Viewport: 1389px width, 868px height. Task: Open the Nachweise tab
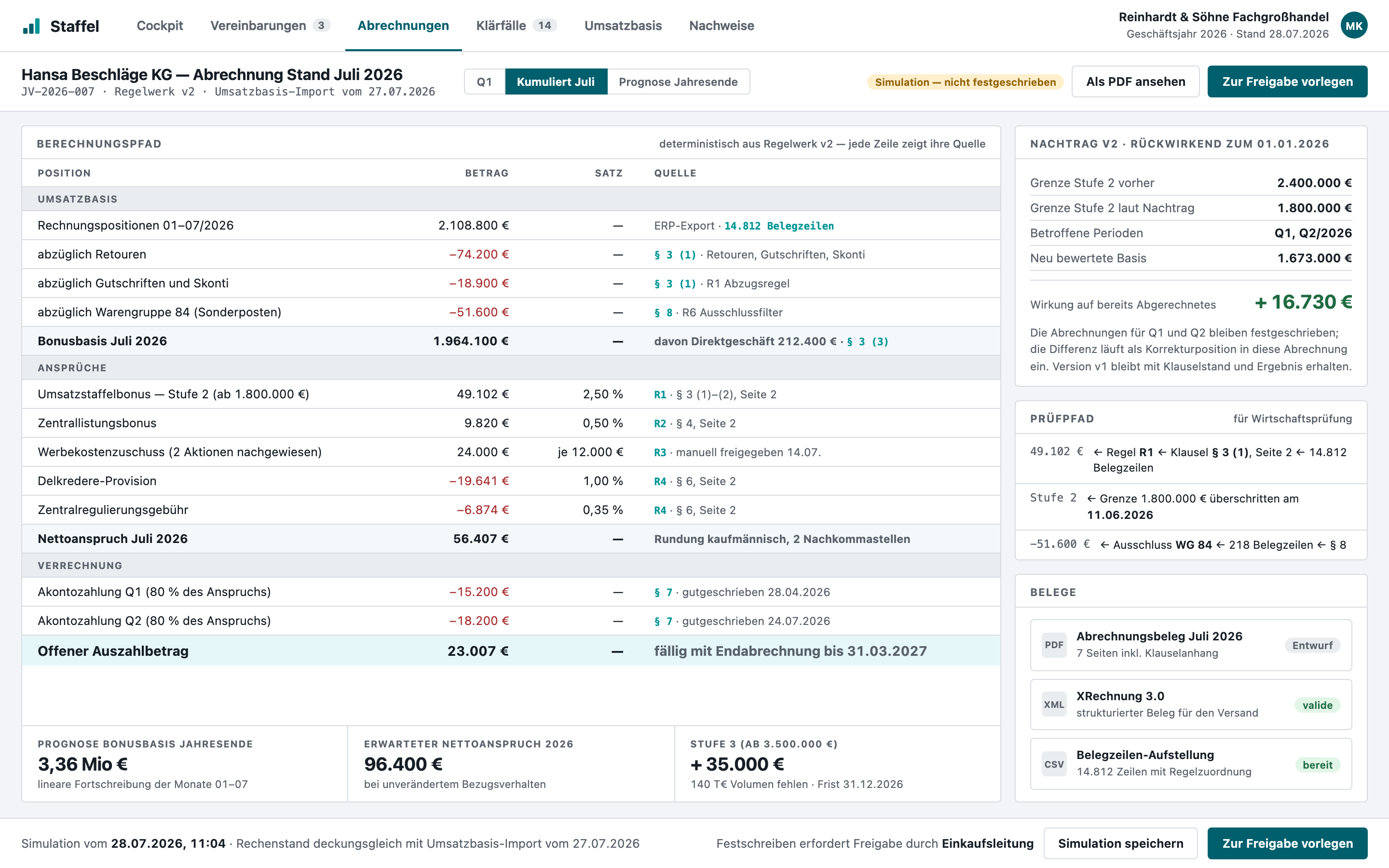point(722,26)
